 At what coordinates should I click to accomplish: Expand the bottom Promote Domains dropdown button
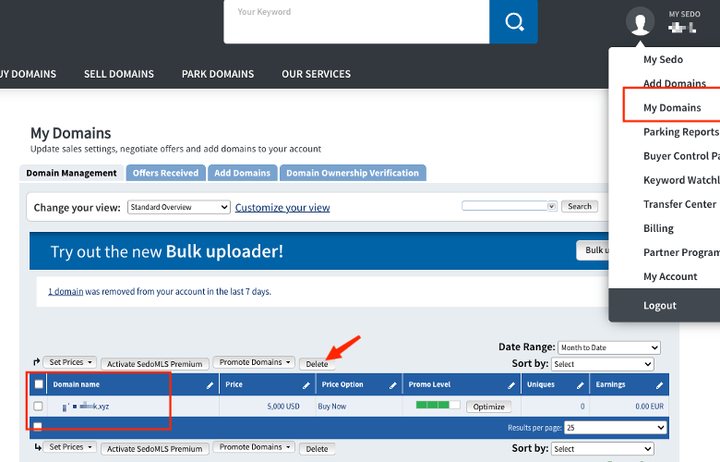click(254, 447)
